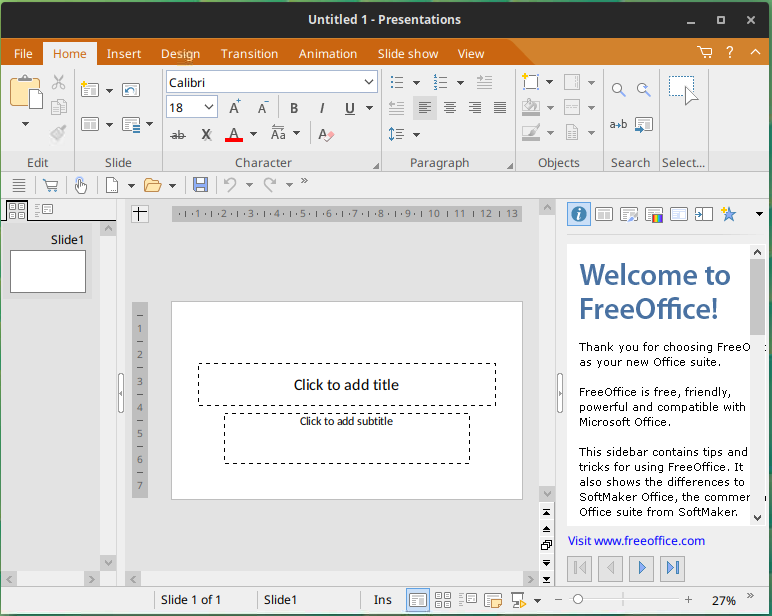This screenshot has width=772, height=616.
Task: Enable strikethrough text formatting
Action: [x=178, y=134]
